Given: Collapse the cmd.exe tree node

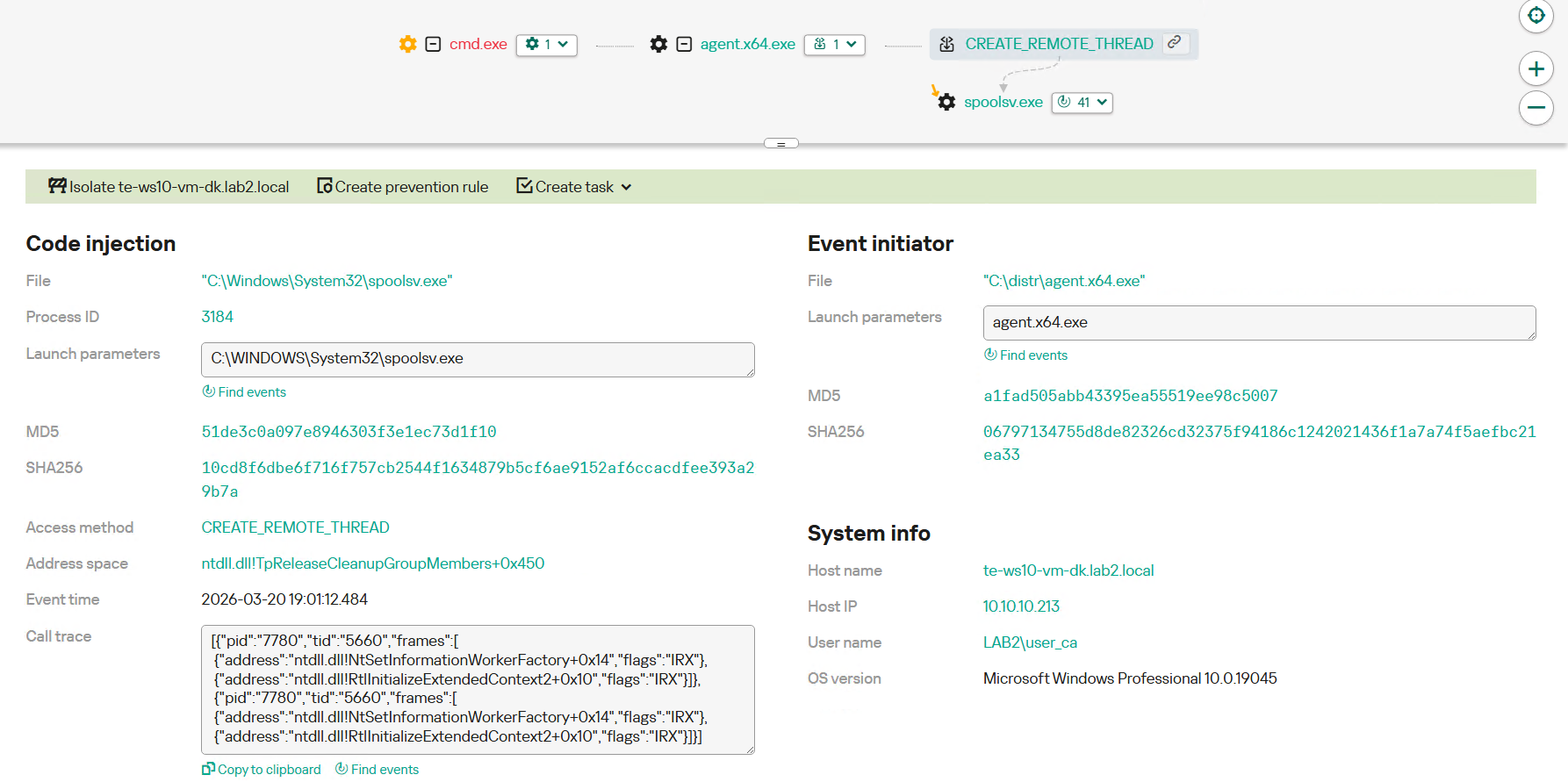Looking at the screenshot, I should (x=433, y=44).
